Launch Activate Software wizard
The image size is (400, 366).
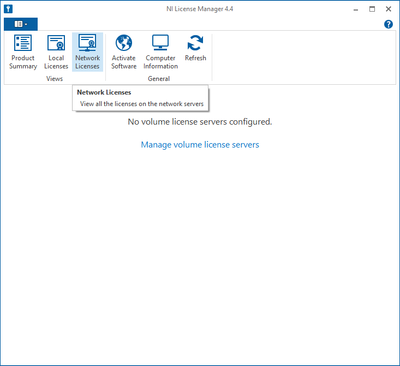point(124,52)
